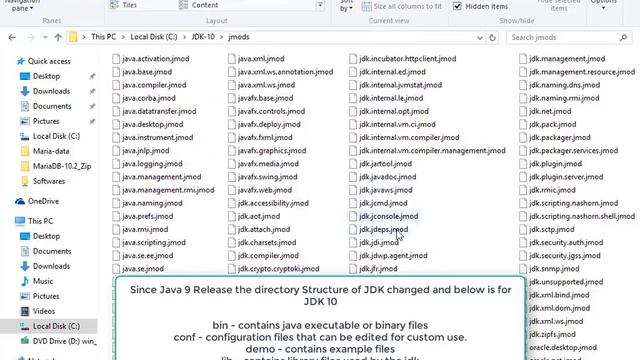Select java.base.jmod file icon

point(116,72)
